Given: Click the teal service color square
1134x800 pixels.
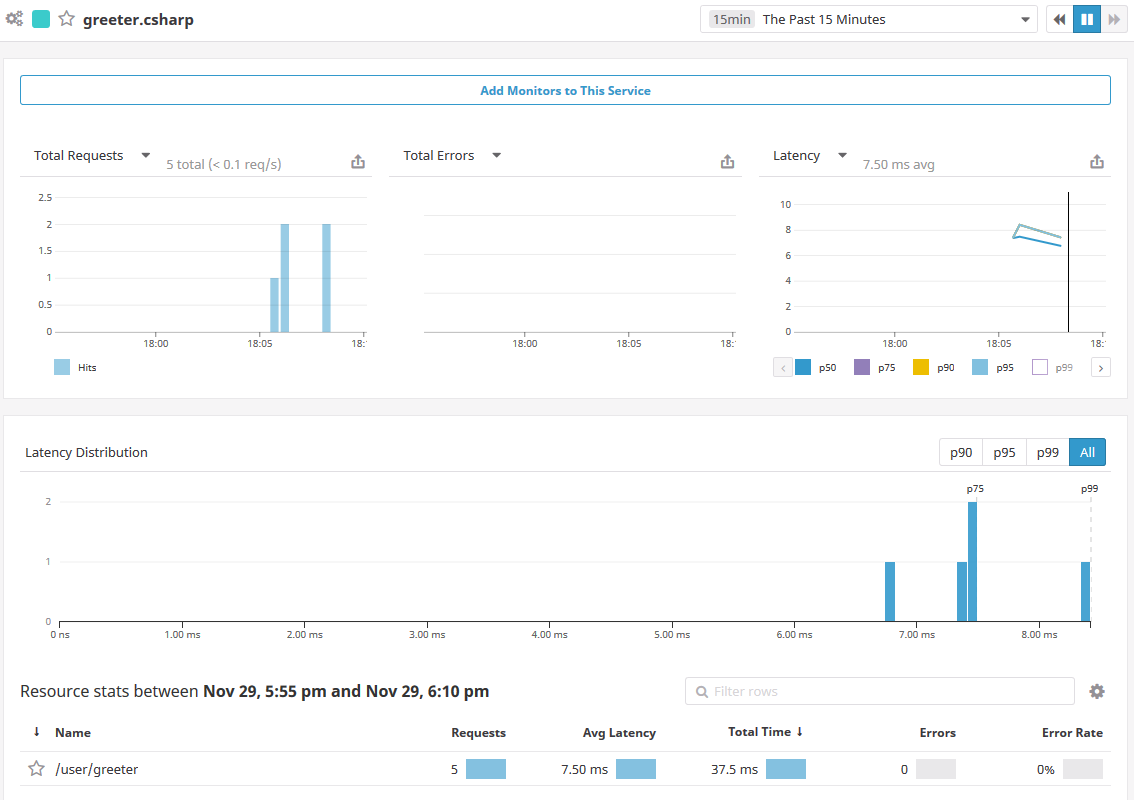Looking at the screenshot, I should [41, 19].
